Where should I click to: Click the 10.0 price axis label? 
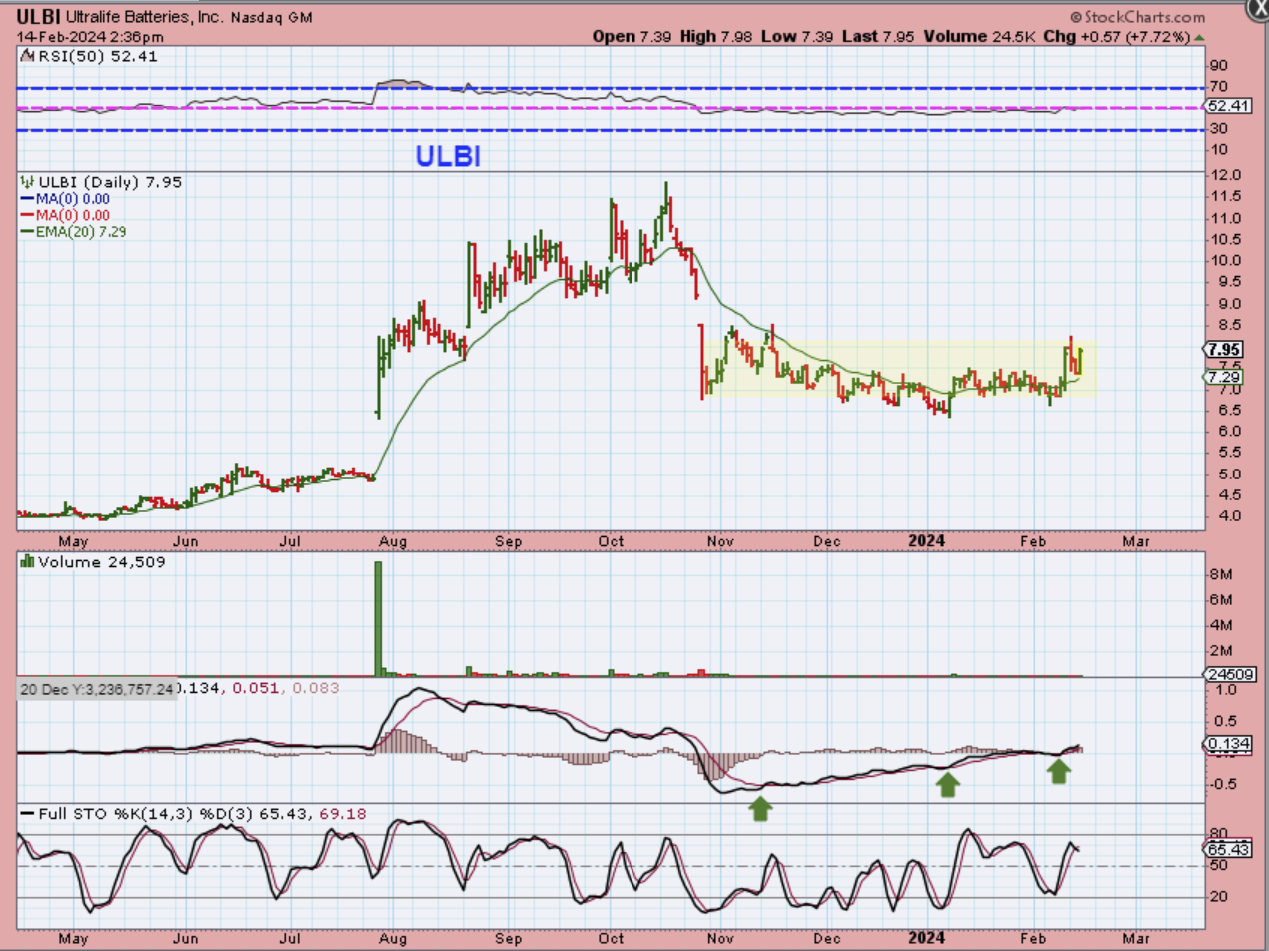pos(1225,261)
